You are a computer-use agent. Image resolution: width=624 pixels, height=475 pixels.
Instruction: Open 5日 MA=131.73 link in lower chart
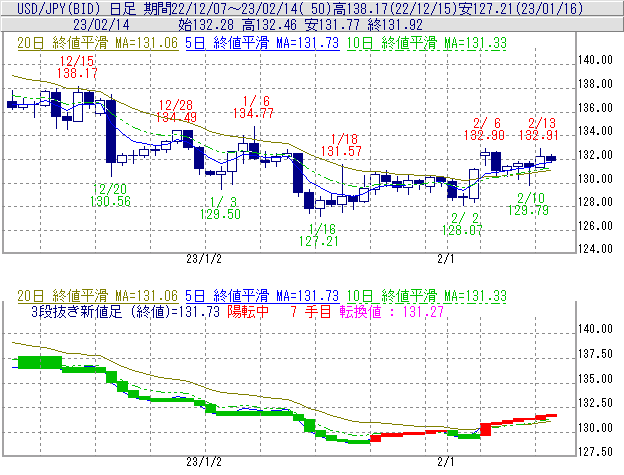(x=262, y=296)
